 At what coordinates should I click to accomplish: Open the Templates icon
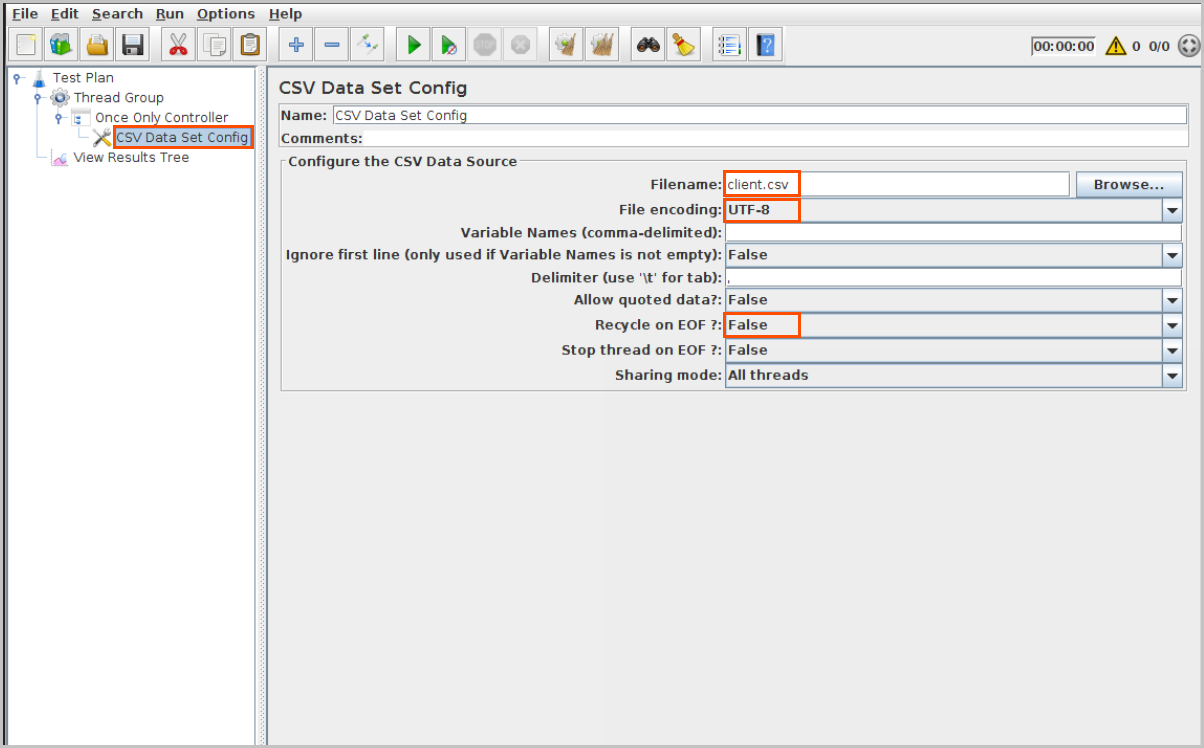[62, 45]
